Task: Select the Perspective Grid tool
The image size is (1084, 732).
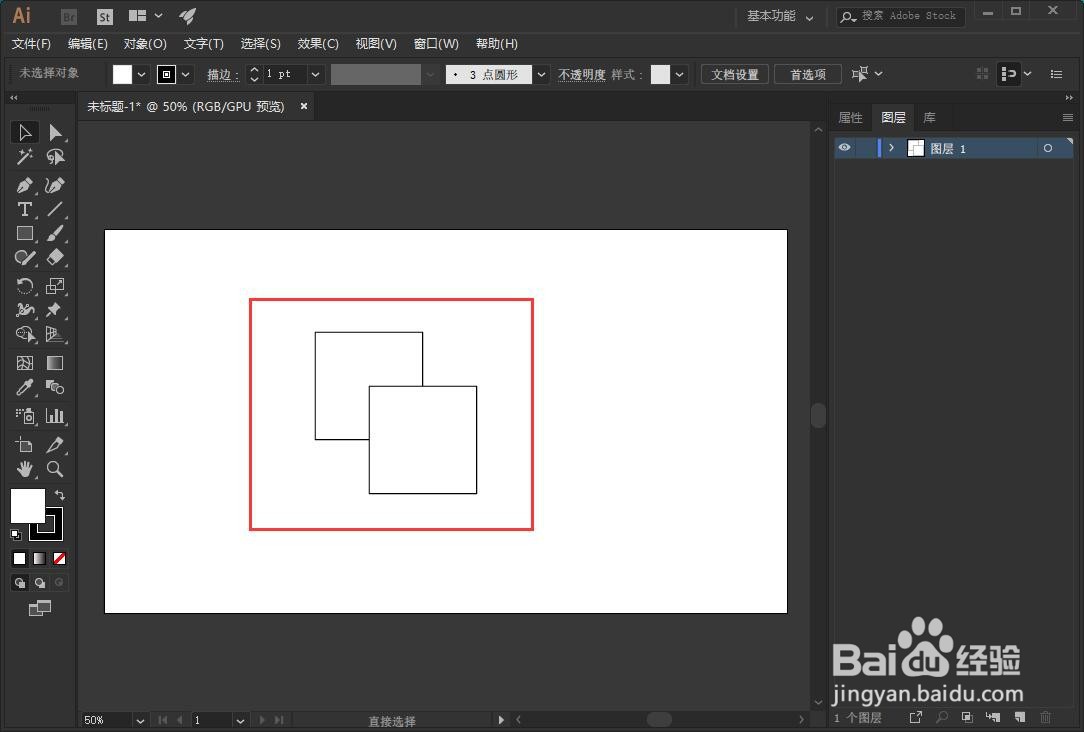Action: [x=55, y=335]
